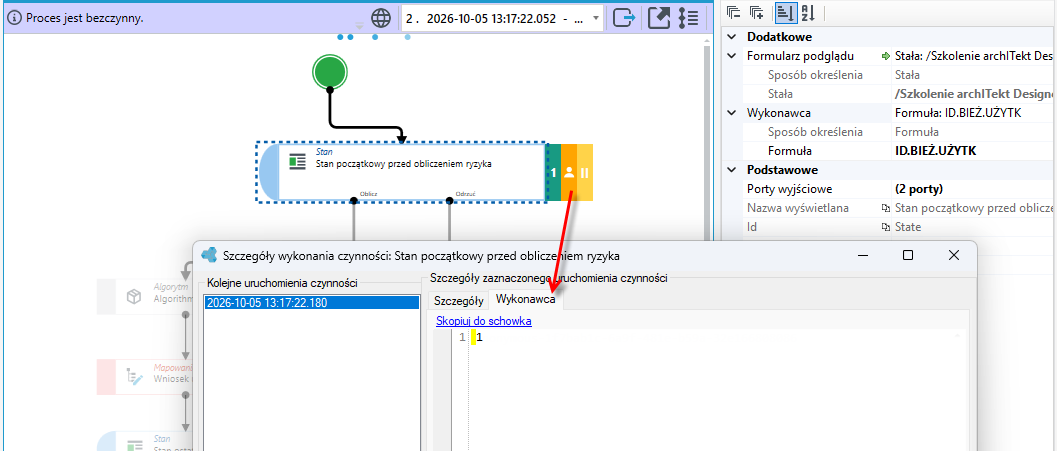Click the exit arrow icon in toolbar
The image size is (1057, 451).
point(624,18)
